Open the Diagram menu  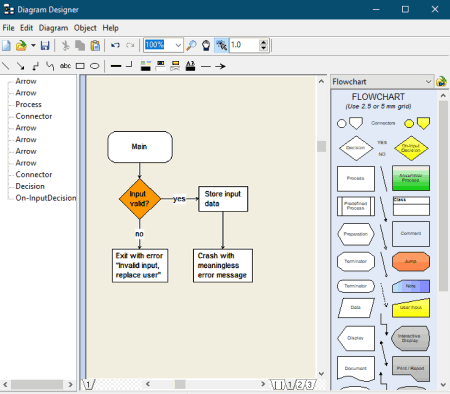(x=53, y=28)
